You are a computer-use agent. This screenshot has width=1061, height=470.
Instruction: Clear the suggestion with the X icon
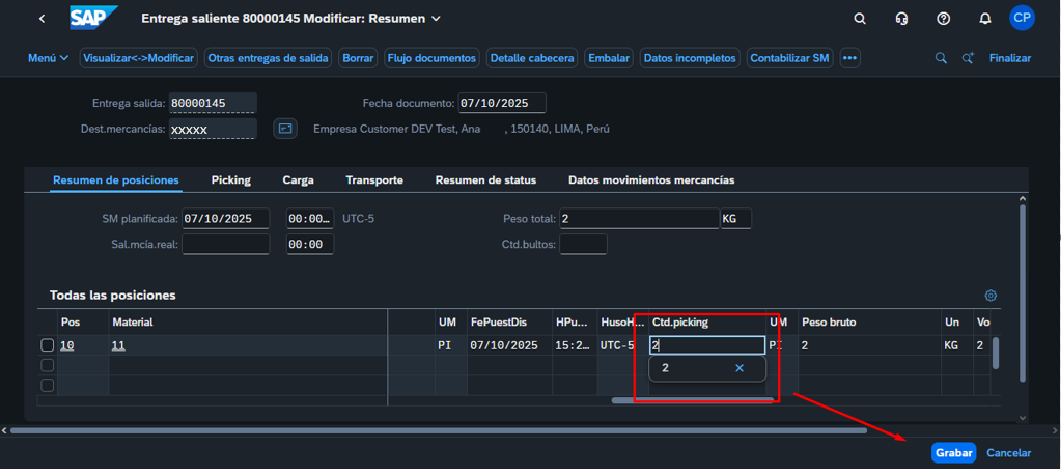tap(739, 368)
